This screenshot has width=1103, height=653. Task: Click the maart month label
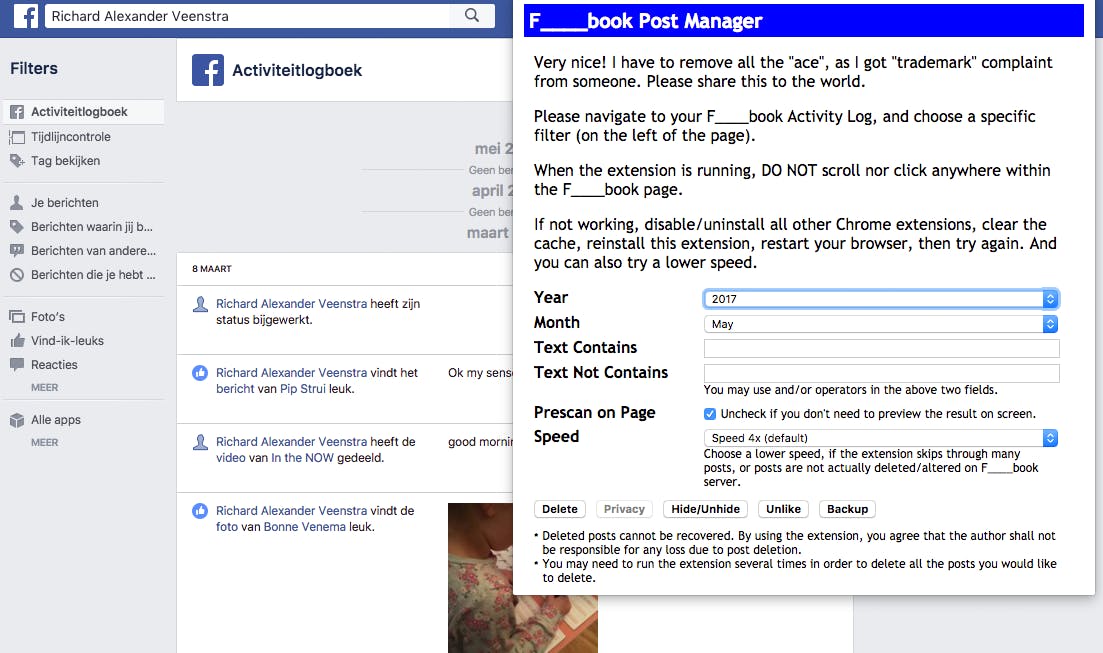(487, 233)
